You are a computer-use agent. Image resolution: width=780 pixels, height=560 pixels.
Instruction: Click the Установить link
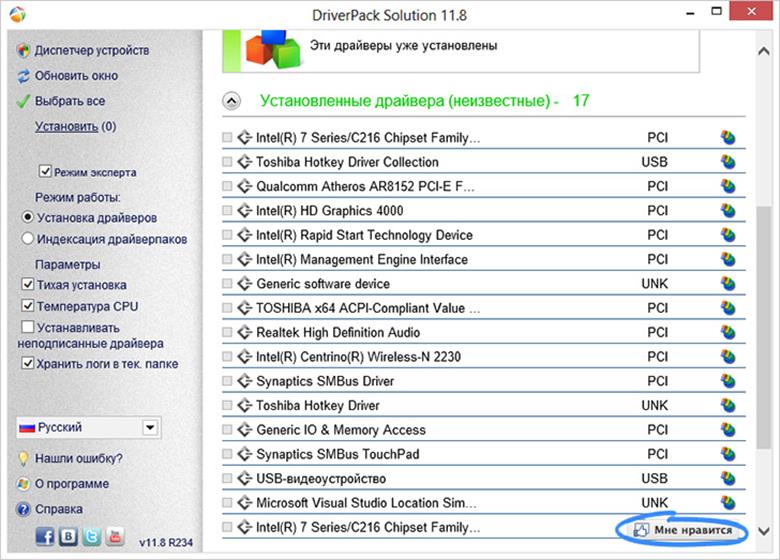pos(66,127)
